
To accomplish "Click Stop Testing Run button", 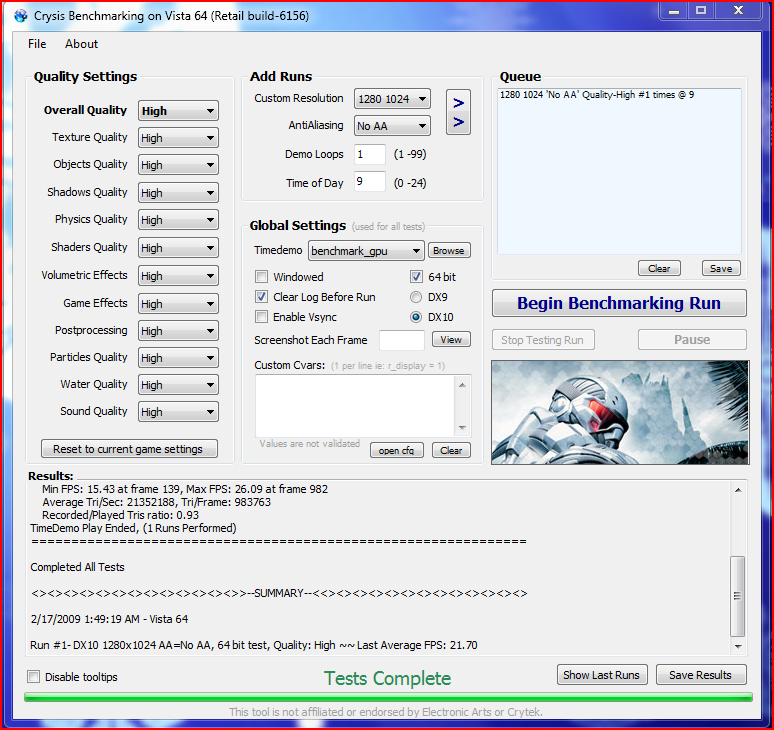I will point(543,340).
